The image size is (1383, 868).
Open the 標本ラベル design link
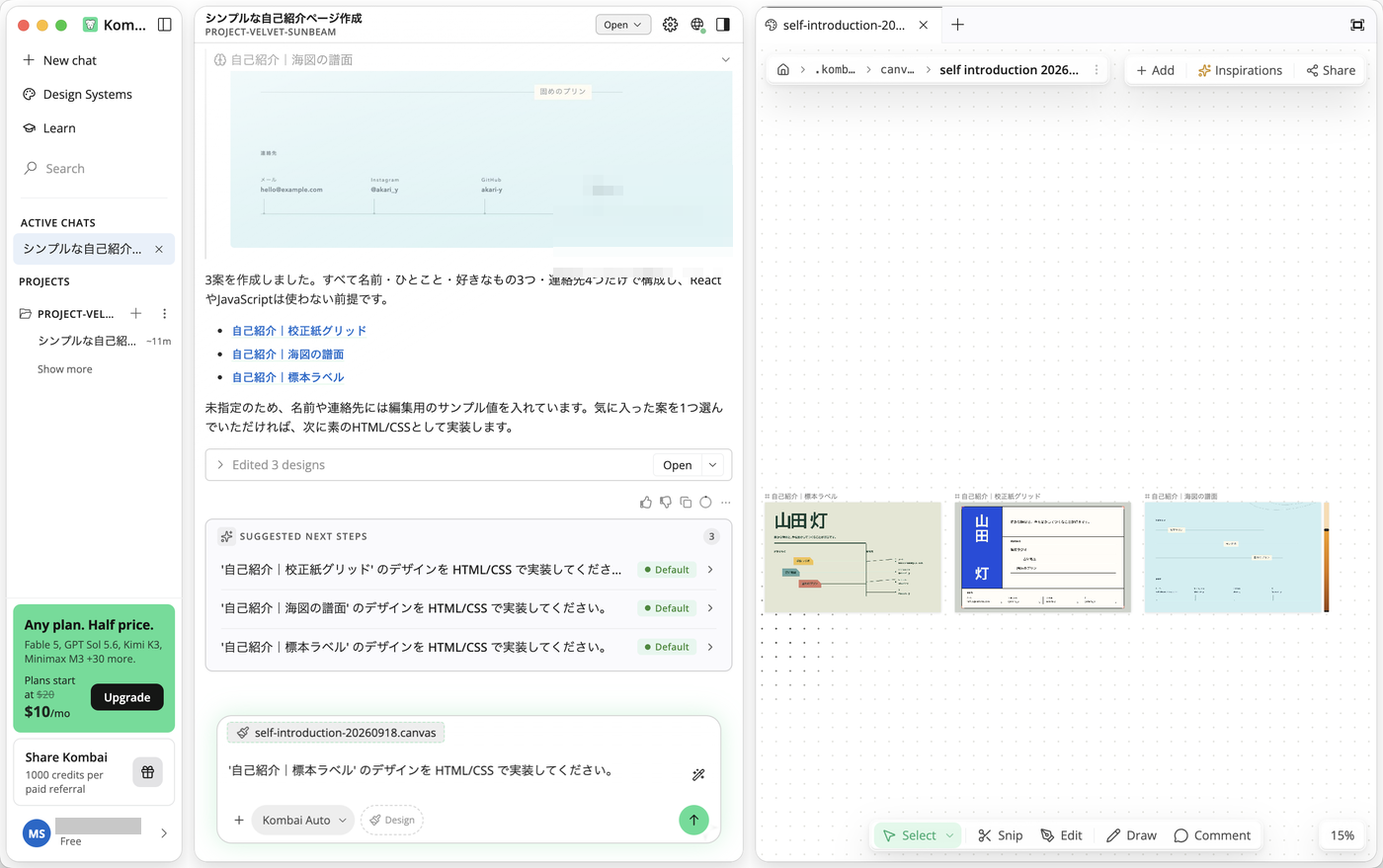tap(288, 377)
